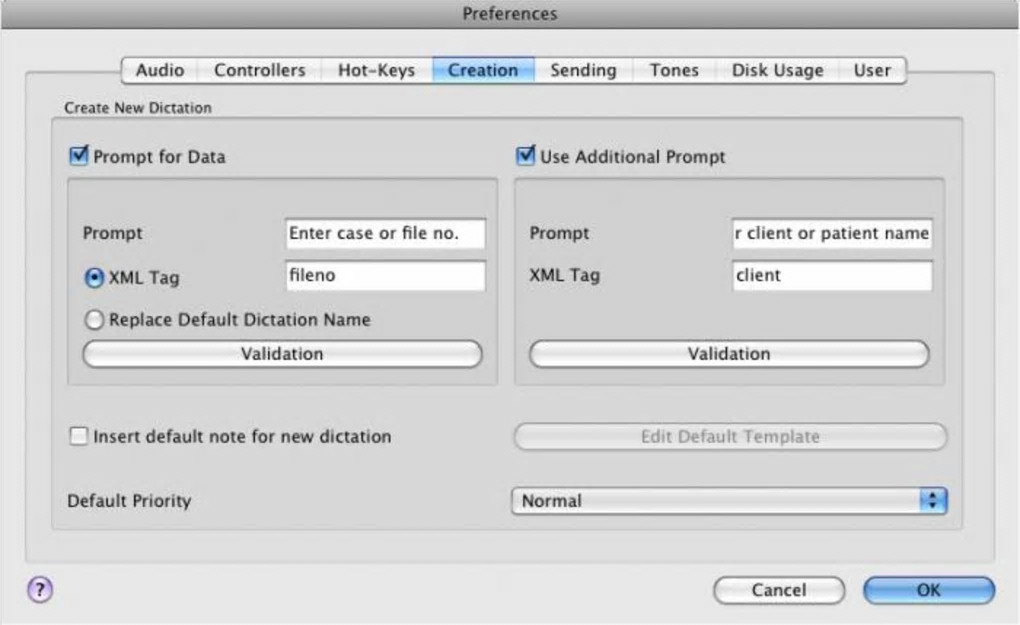The width and height of the screenshot is (1020, 625).
Task: Open the Default Priority dropdown
Action: [x=728, y=501]
